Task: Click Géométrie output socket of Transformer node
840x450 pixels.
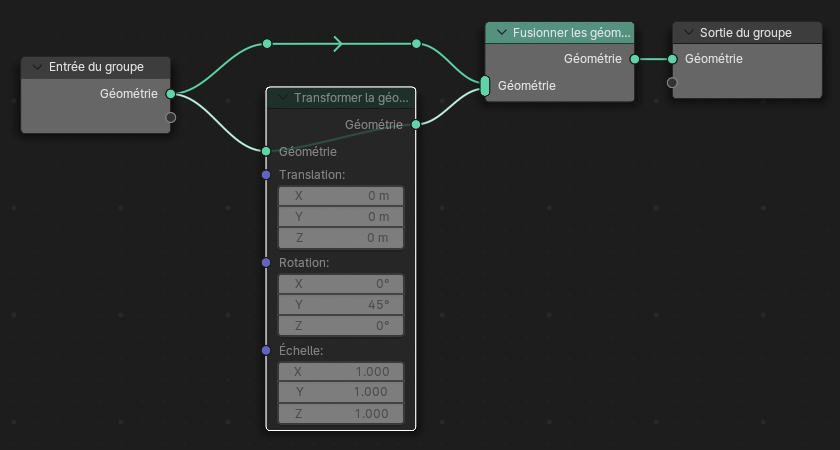Action: click(x=415, y=124)
